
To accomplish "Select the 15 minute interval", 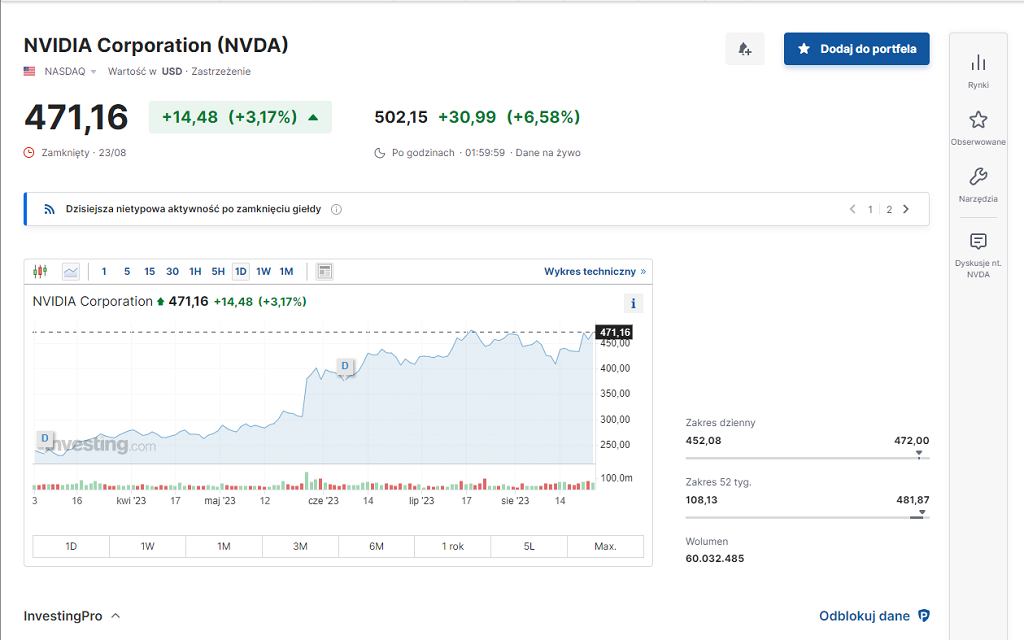I will point(150,271).
